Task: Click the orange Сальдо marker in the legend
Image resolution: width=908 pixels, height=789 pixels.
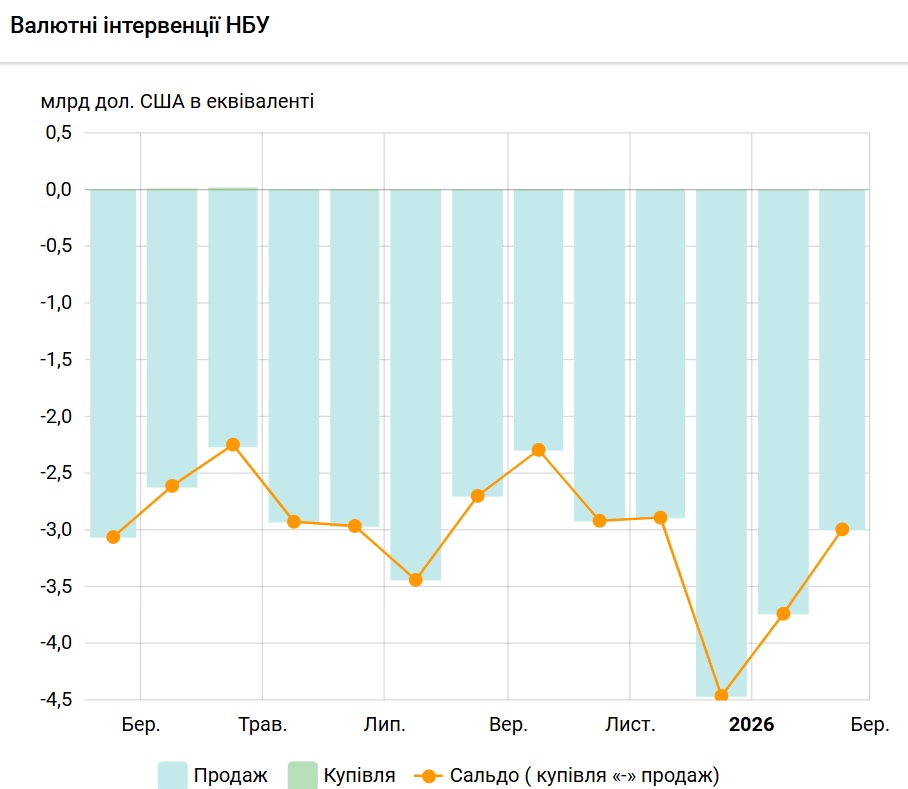Action: [x=428, y=775]
